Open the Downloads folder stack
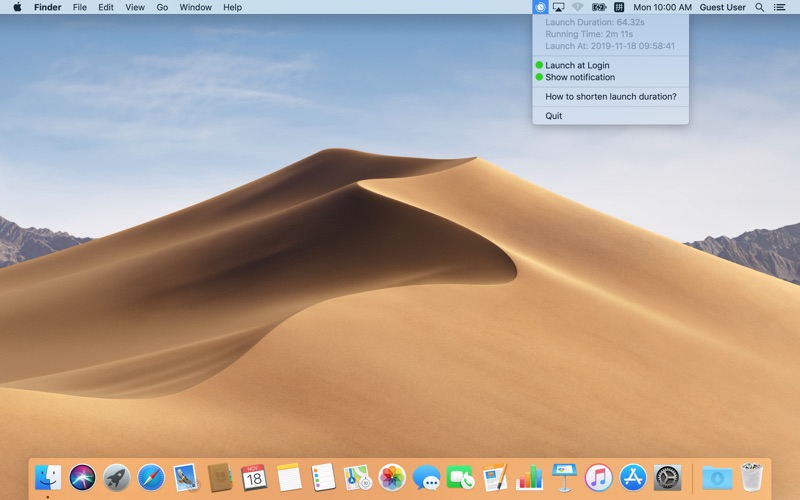 717,478
